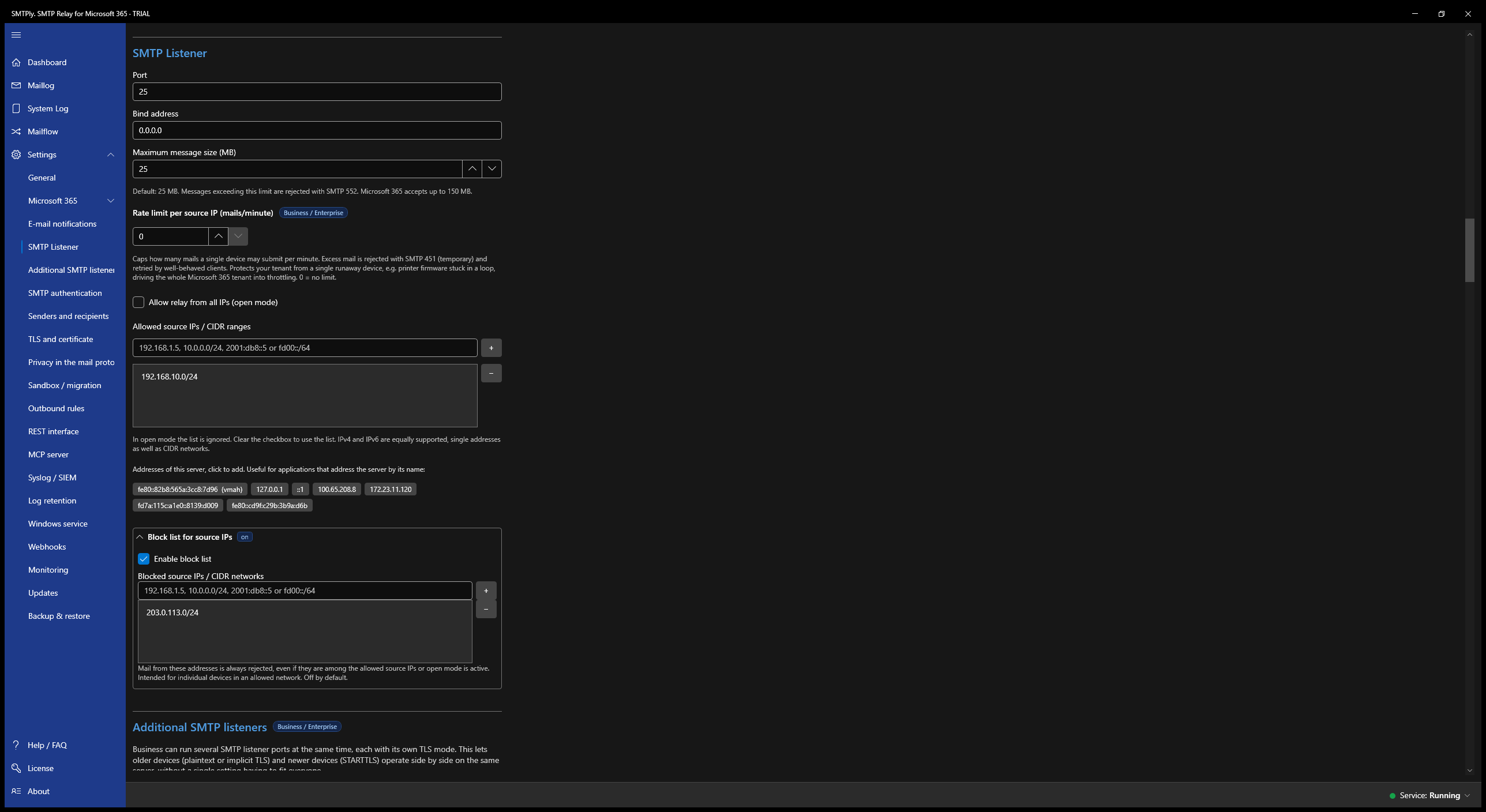Click Allowed source IPs entry field
The image size is (1486, 812).
(x=305, y=348)
